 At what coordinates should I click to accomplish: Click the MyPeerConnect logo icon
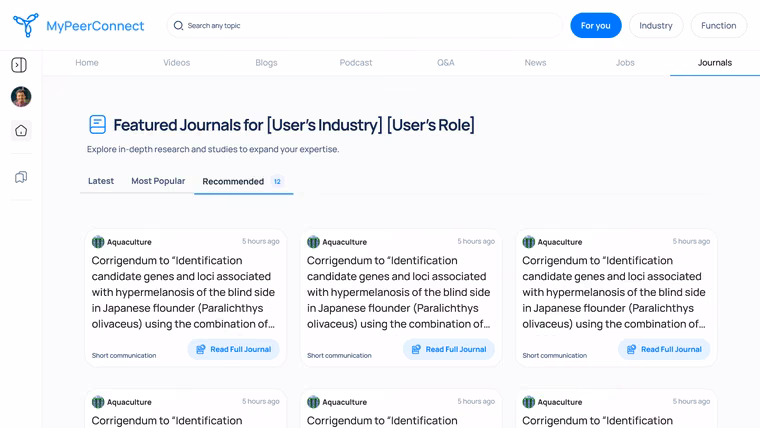tap(26, 25)
